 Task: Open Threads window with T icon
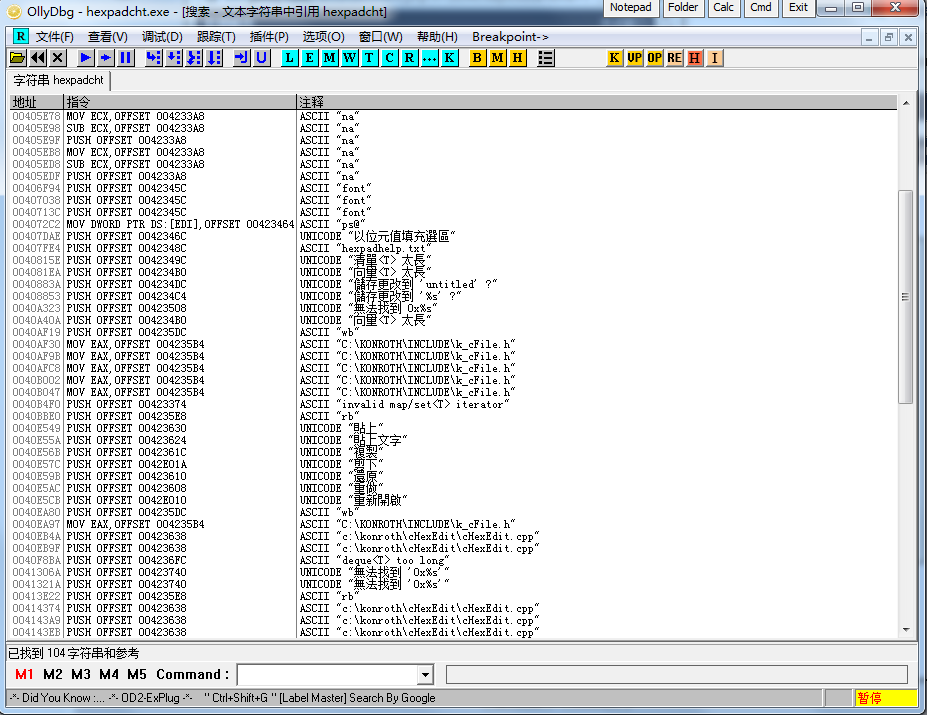(x=369, y=58)
